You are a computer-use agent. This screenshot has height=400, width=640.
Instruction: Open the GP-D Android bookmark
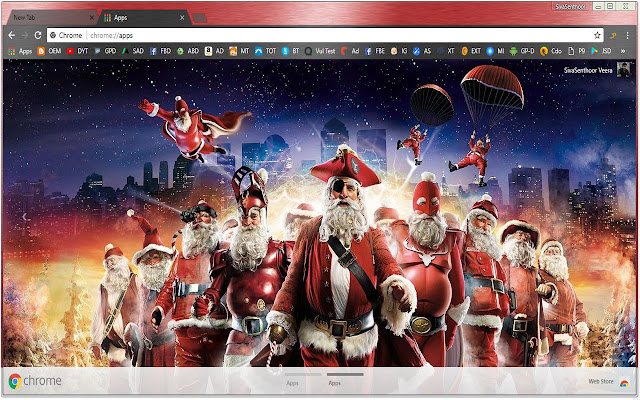pyautogui.click(x=522, y=51)
